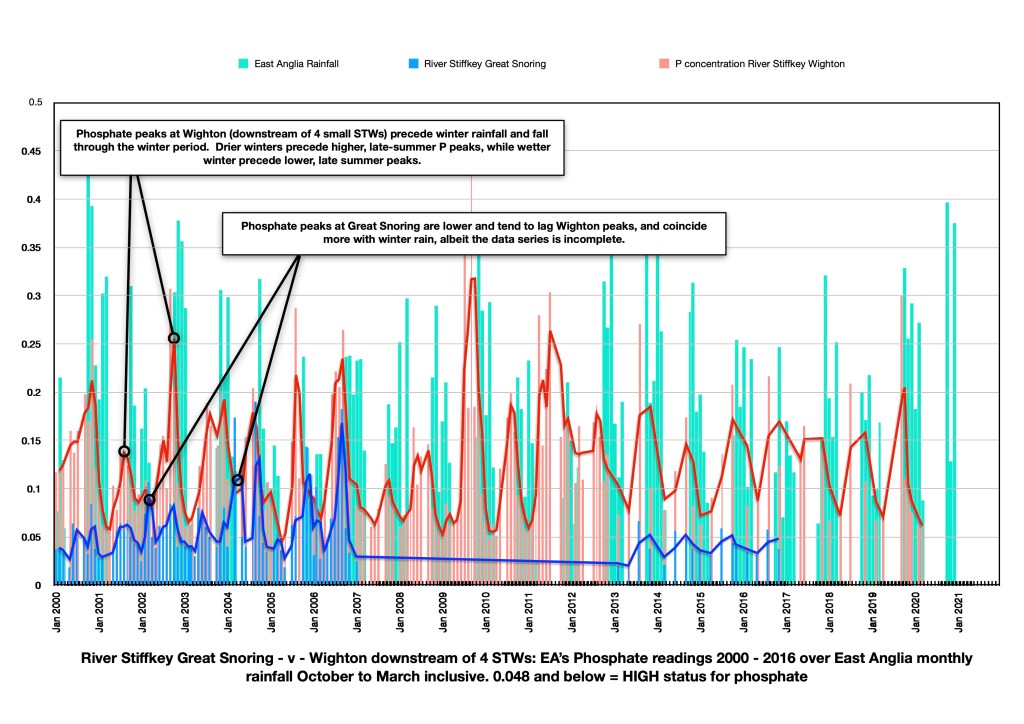Click the teal East Anglia Rainfall legend swatch
Viewport: 1024px width, 724px height.
(242, 63)
